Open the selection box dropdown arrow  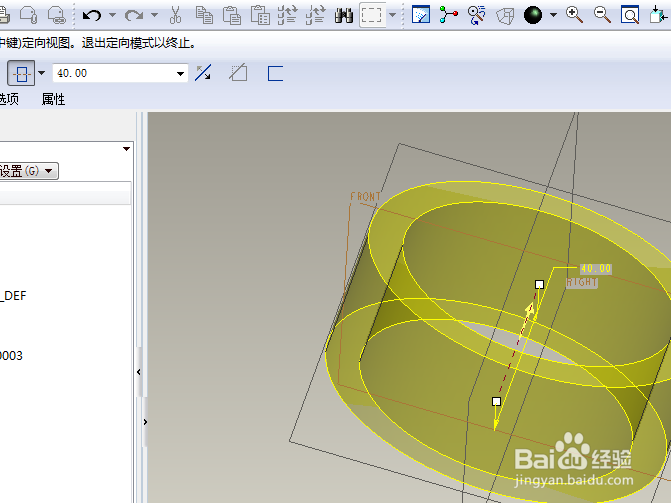click(x=392, y=15)
